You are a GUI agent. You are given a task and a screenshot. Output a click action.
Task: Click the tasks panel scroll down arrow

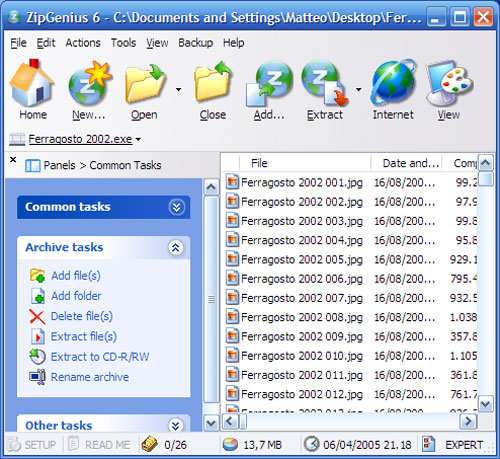click(211, 423)
